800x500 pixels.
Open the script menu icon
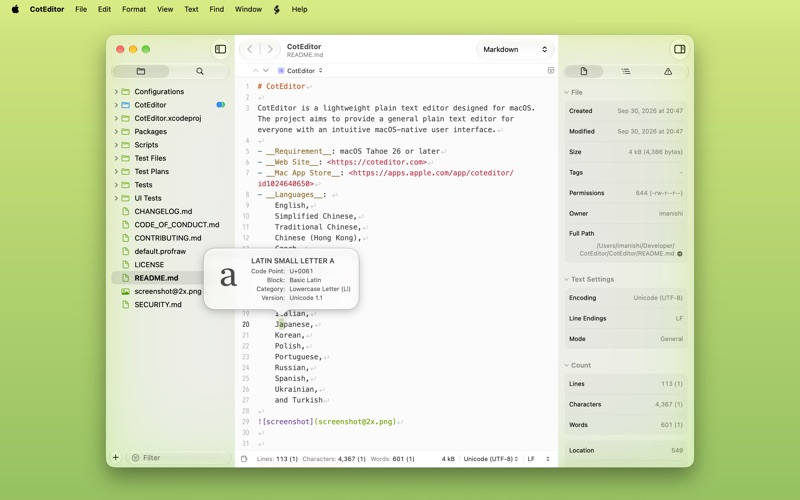(277, 9)
